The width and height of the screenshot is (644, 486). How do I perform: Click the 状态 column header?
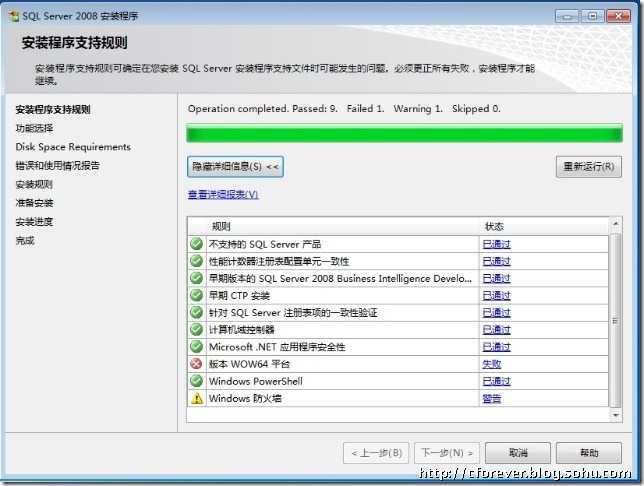544,226
